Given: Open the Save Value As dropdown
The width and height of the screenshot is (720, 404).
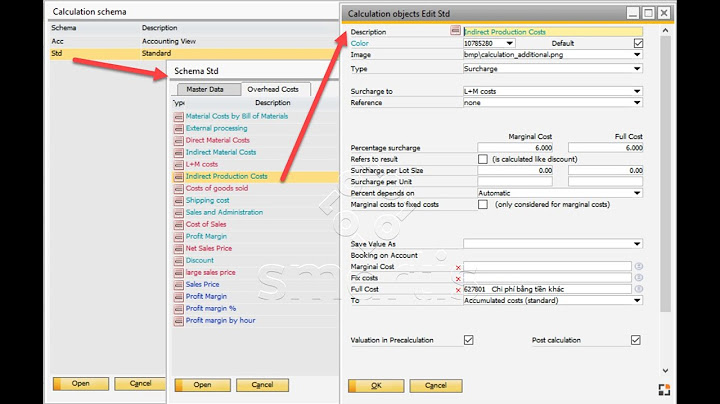Looking at the screenshot, I should pos(637,244).
